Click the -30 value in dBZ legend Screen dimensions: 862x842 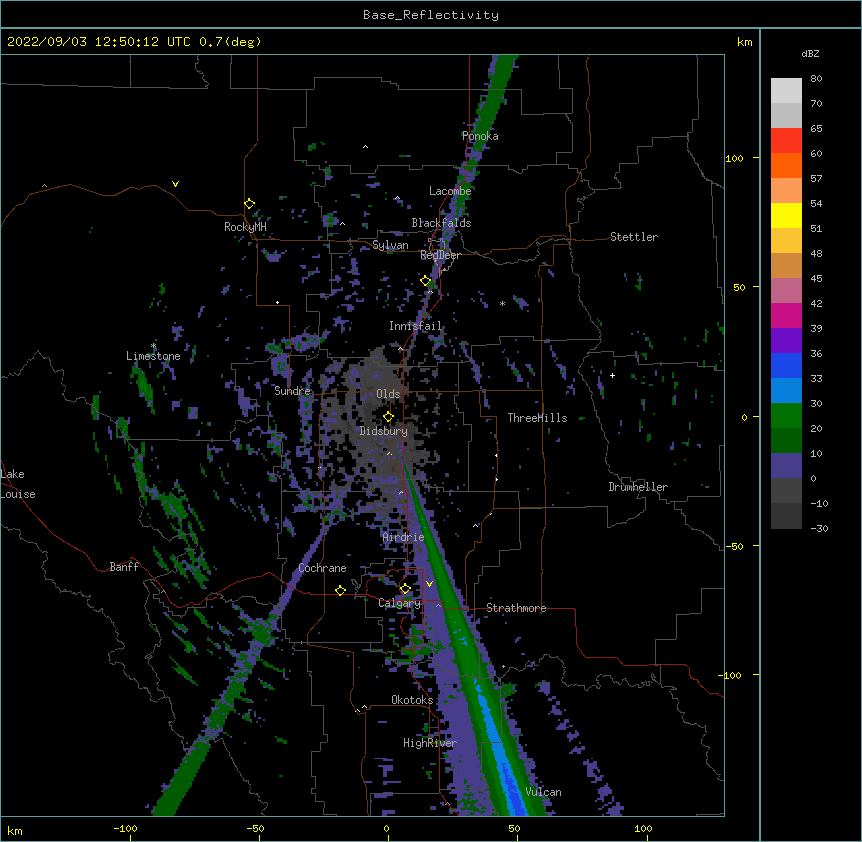pyautogui.click(x=819, y=528)
